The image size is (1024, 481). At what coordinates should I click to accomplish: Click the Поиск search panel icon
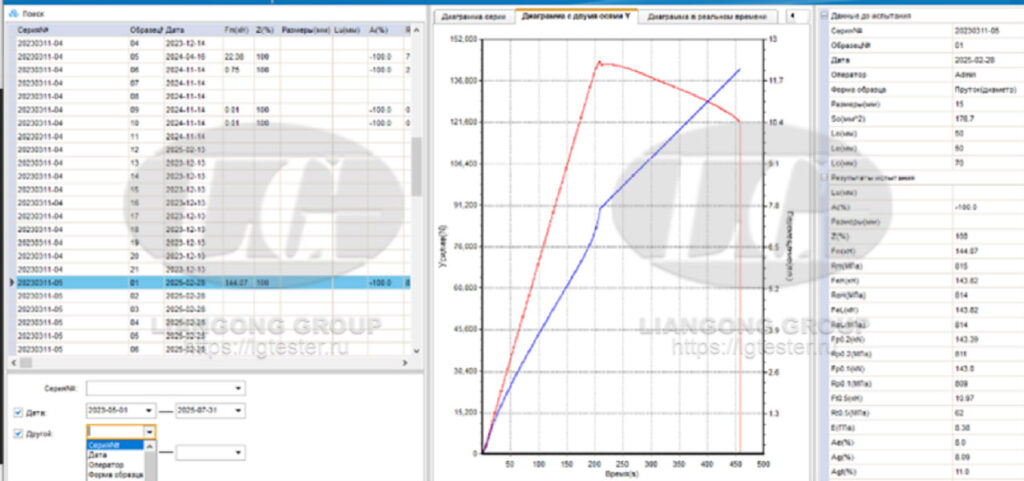[x=13, y=14]
